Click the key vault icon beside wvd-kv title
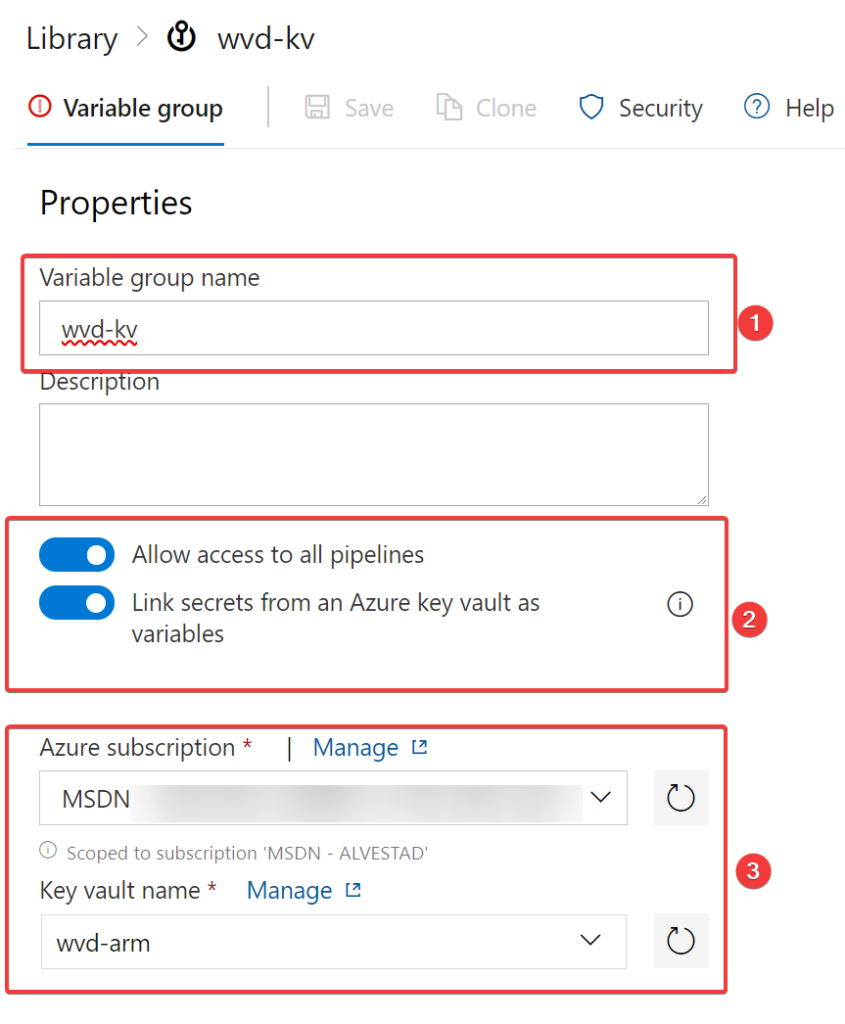The width and height of the screenshot is (845, 1024). 182,39
